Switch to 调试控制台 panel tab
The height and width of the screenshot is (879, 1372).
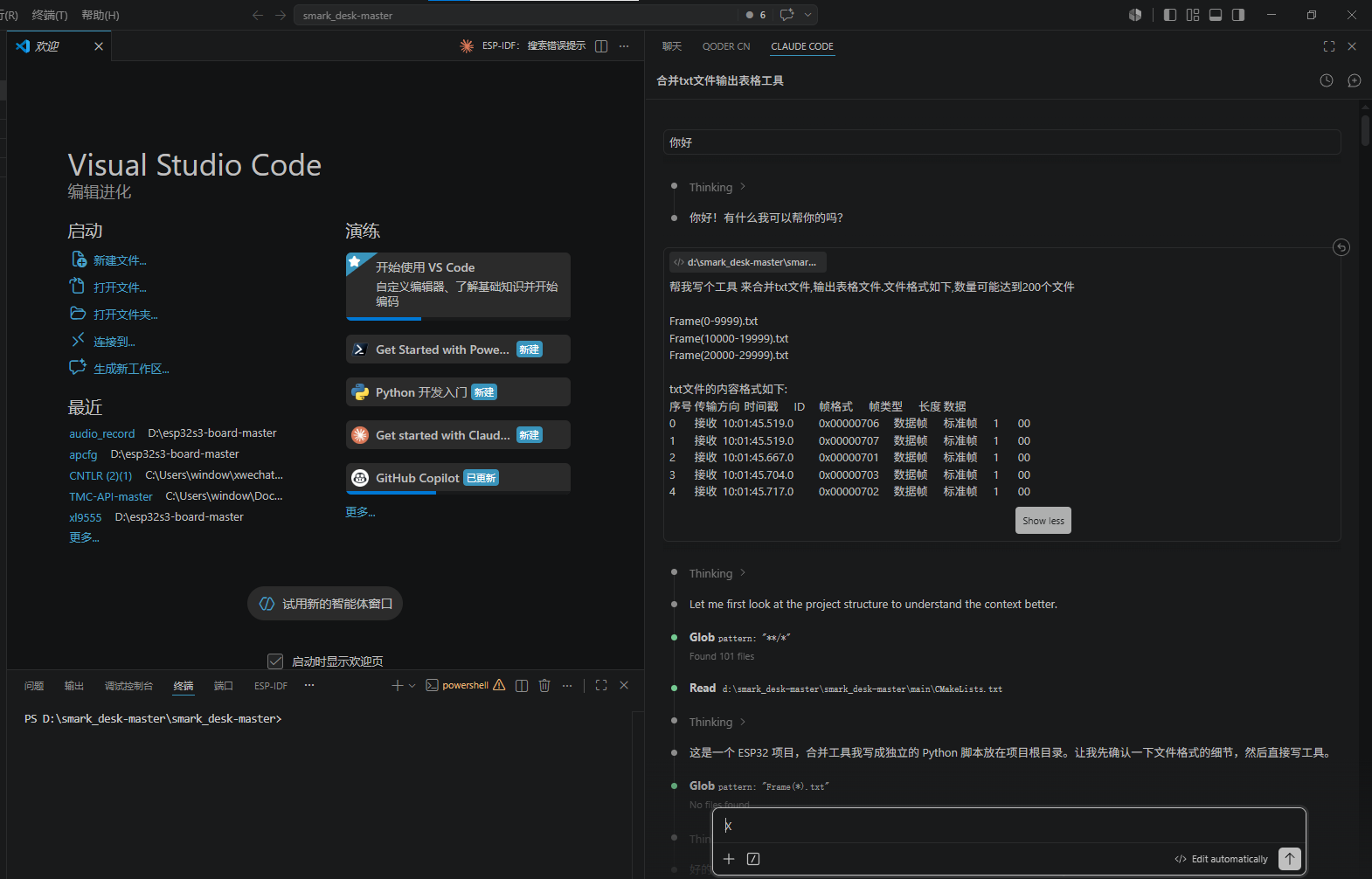(128, 686)
